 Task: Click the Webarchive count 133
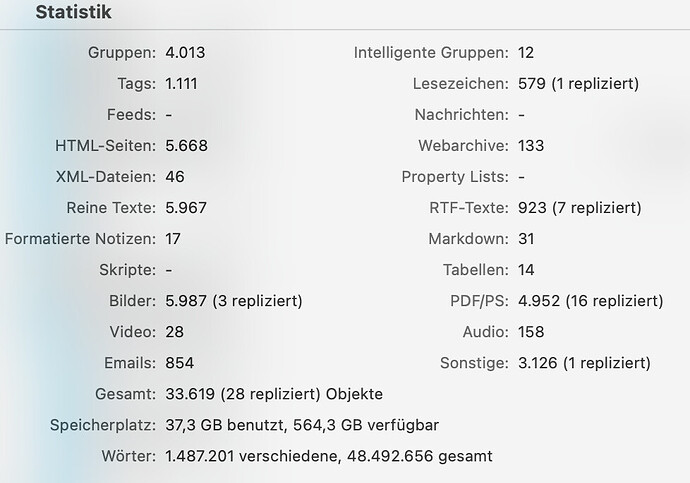(x=531, y=146)
